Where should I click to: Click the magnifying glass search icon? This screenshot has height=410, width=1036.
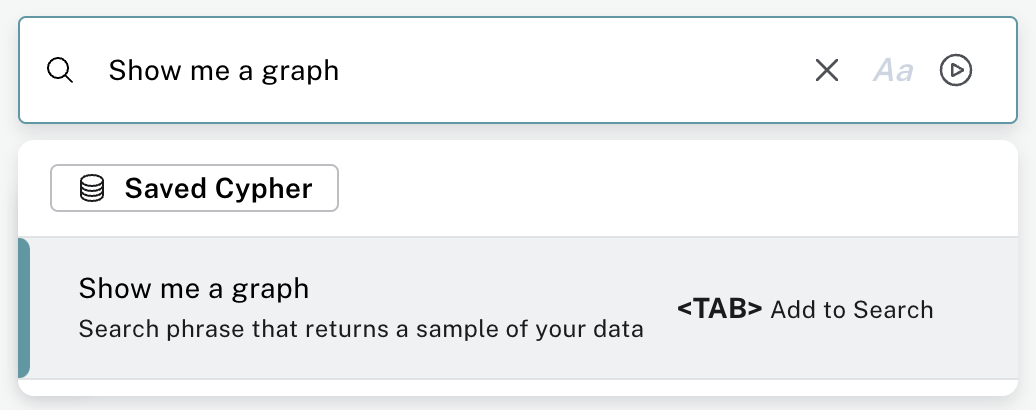click(x=60, y=71)
